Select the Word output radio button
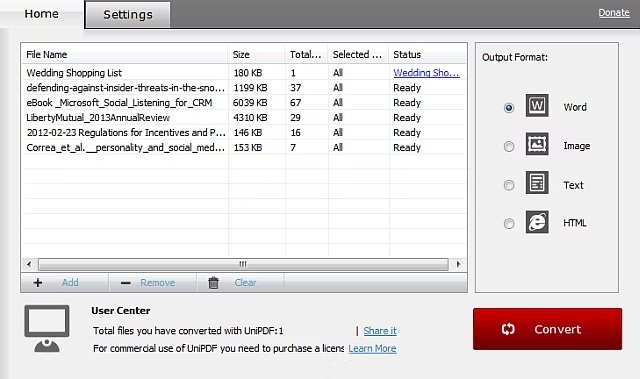 click(x=509, y=108)
